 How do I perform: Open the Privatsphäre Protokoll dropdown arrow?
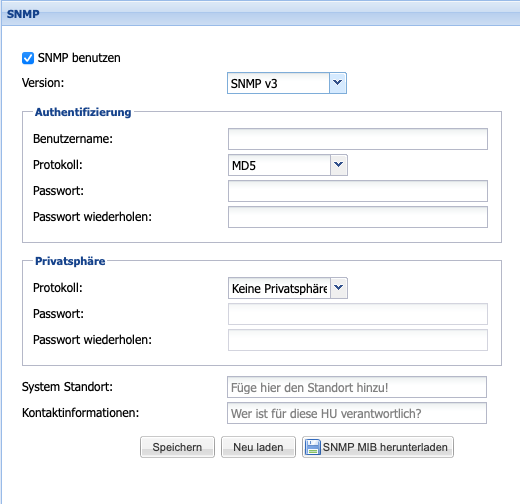[x=339, y=288]
